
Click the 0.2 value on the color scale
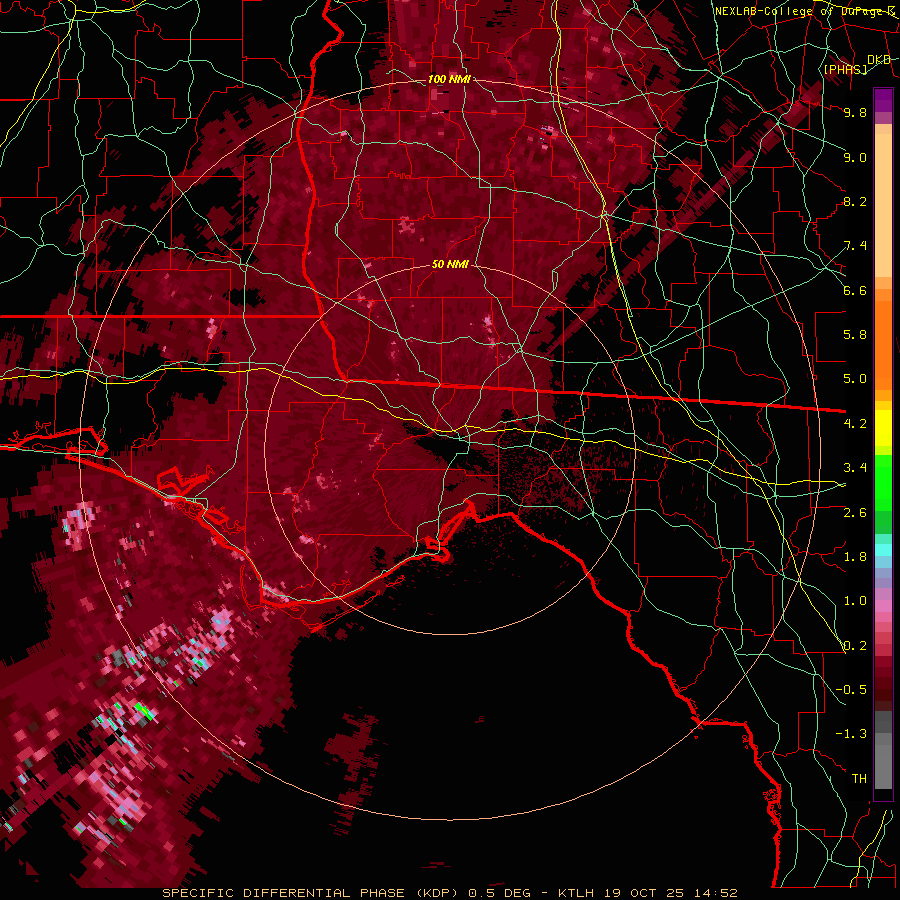855,646
